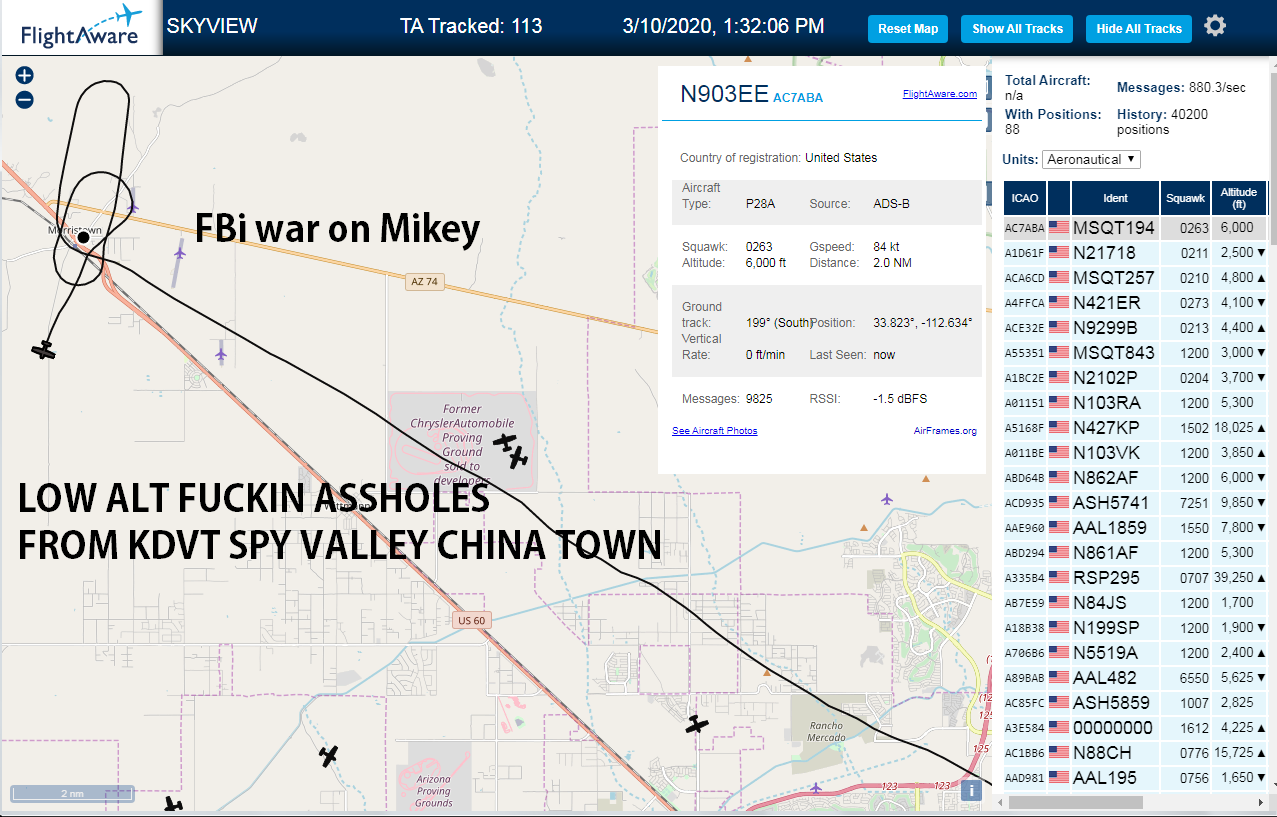Select the N88CH aircraft row
This screenshot has height=817, width=1277.
pos(1135,752)
